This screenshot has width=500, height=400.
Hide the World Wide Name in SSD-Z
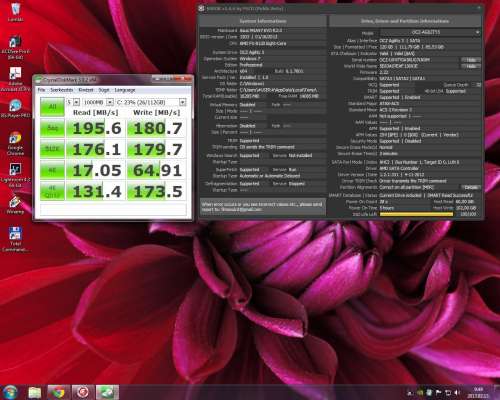(x=471, y=66)
